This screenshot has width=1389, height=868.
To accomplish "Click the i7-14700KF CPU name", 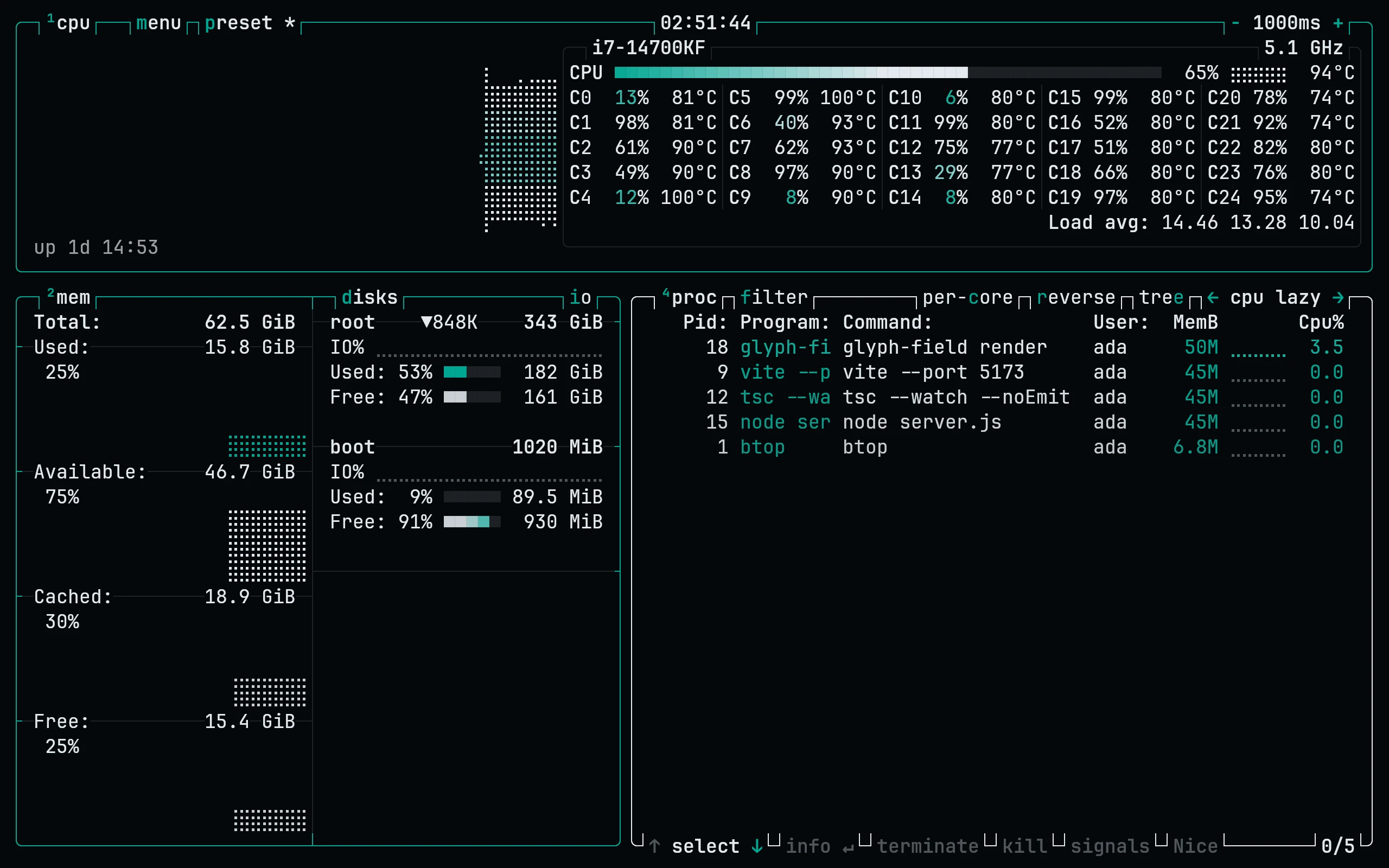I will [648, 48].
